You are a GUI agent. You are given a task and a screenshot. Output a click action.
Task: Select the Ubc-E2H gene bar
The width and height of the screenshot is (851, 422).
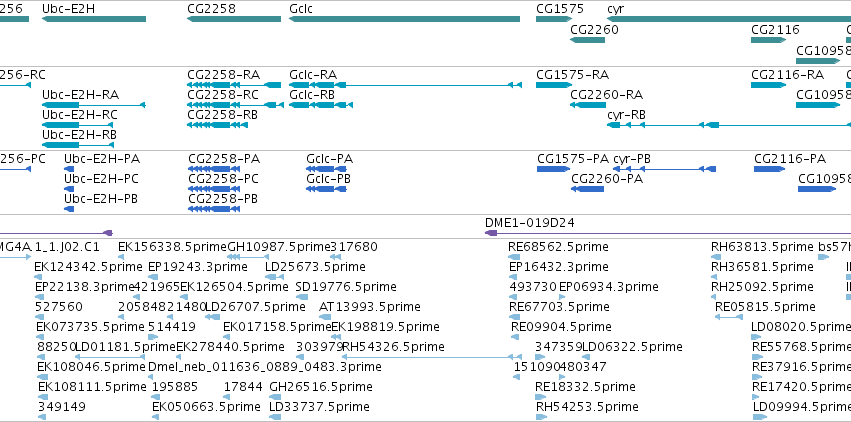click(94, 19)
